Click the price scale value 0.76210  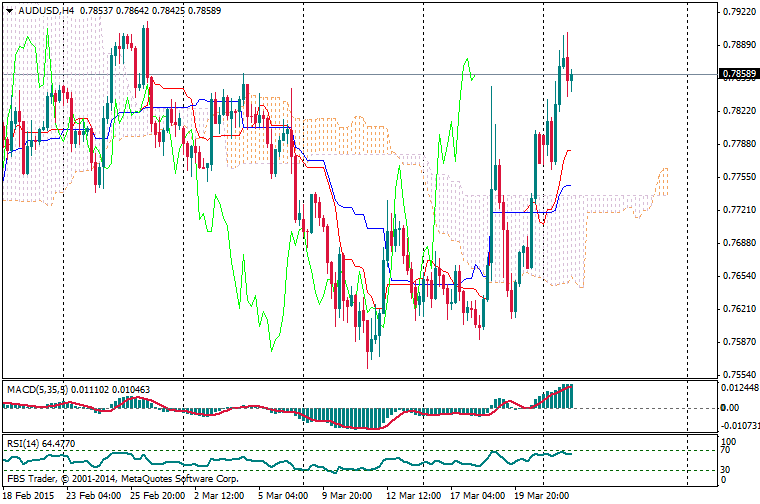point(739,308)
